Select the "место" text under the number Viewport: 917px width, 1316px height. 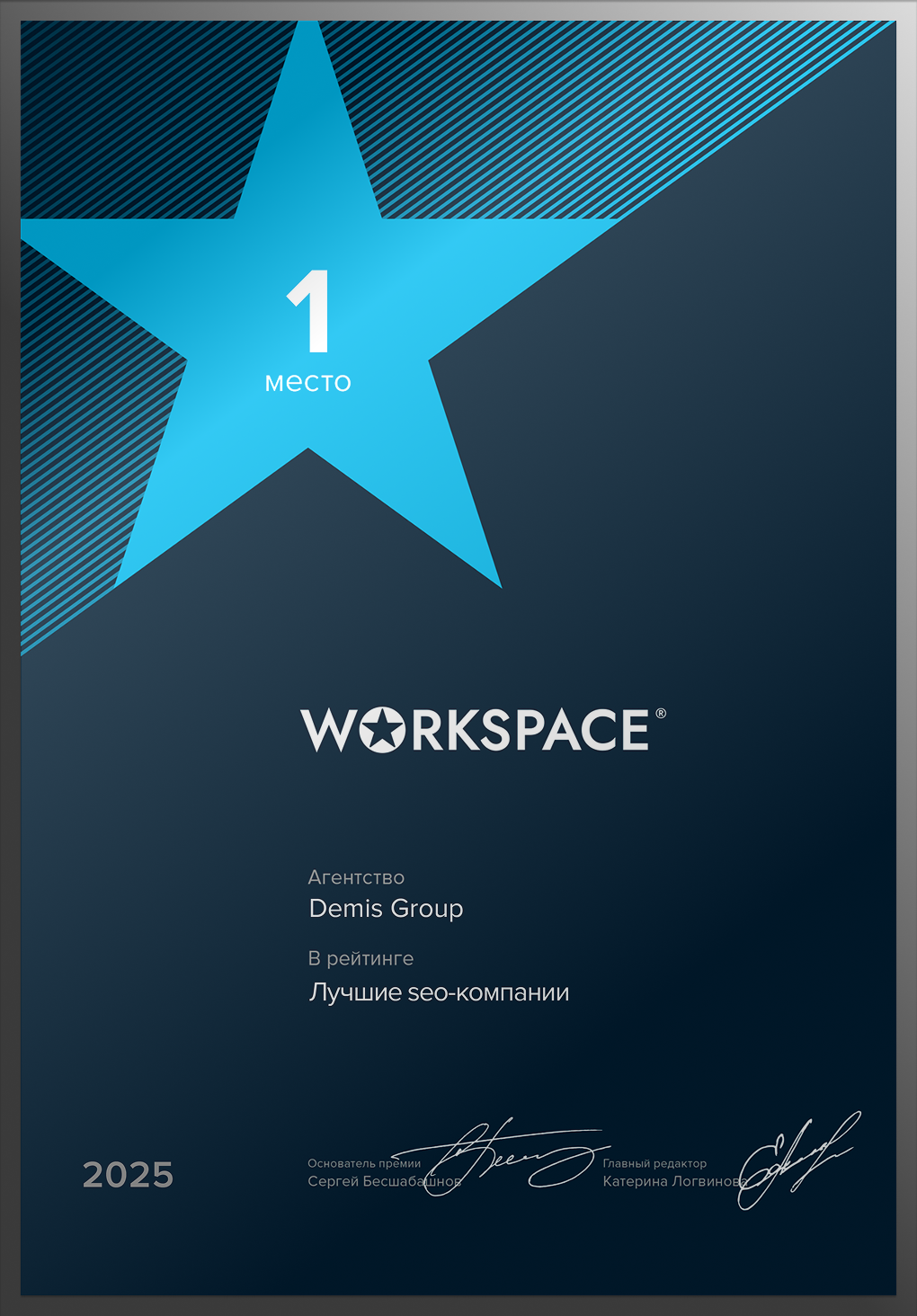tap(307, 382)
